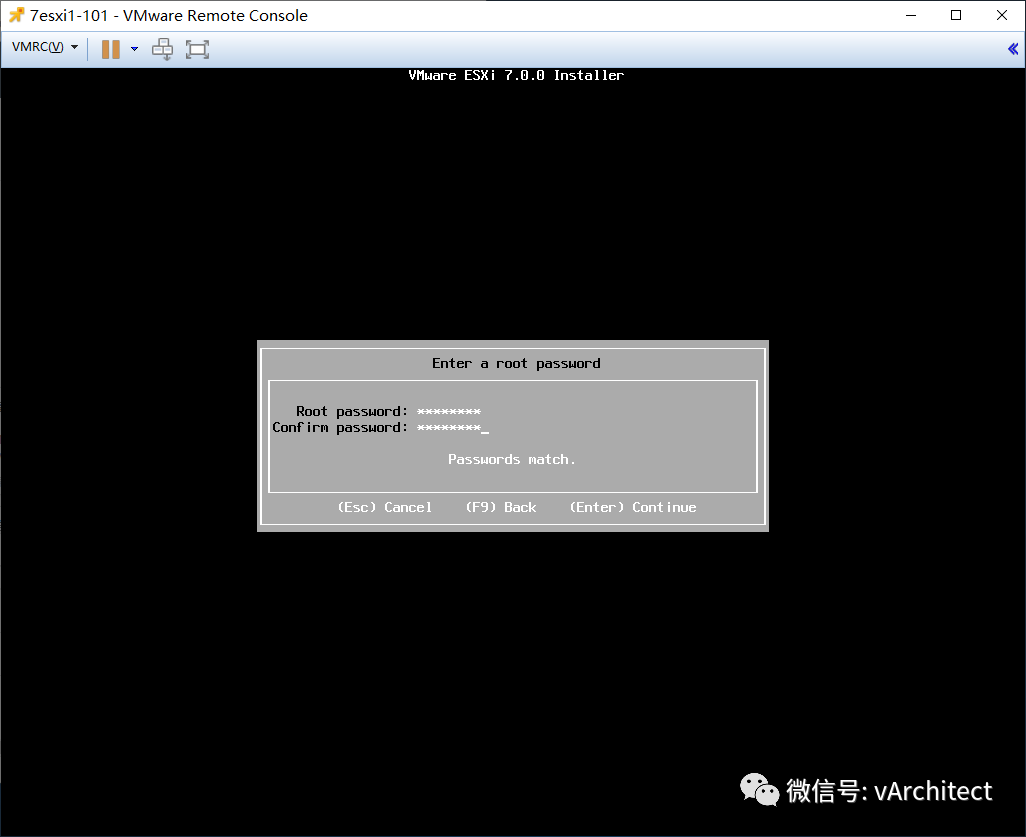
Task: Select (Esc) Cancel option
Action: (385, 507)
